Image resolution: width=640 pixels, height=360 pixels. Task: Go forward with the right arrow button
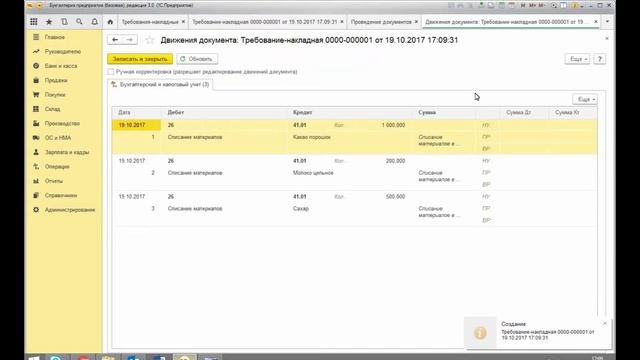(x=130, y=40)
